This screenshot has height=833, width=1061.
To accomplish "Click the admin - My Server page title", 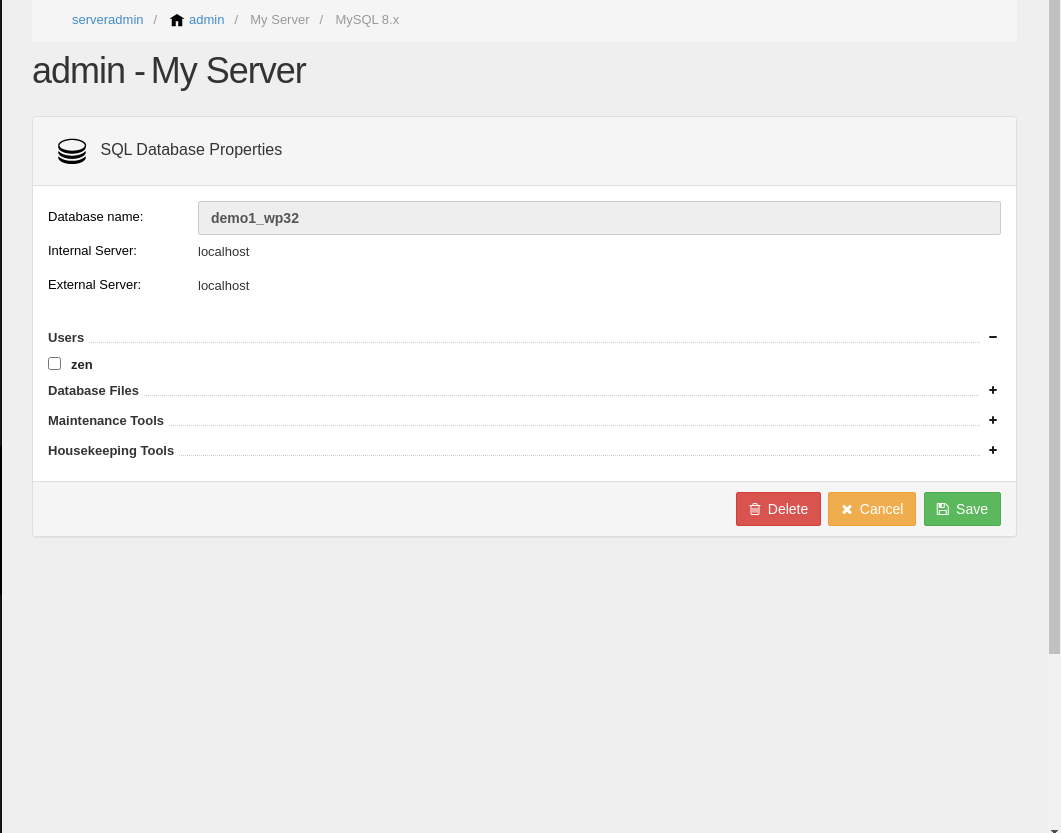I will pyautogui.click(x=169, y=70).
